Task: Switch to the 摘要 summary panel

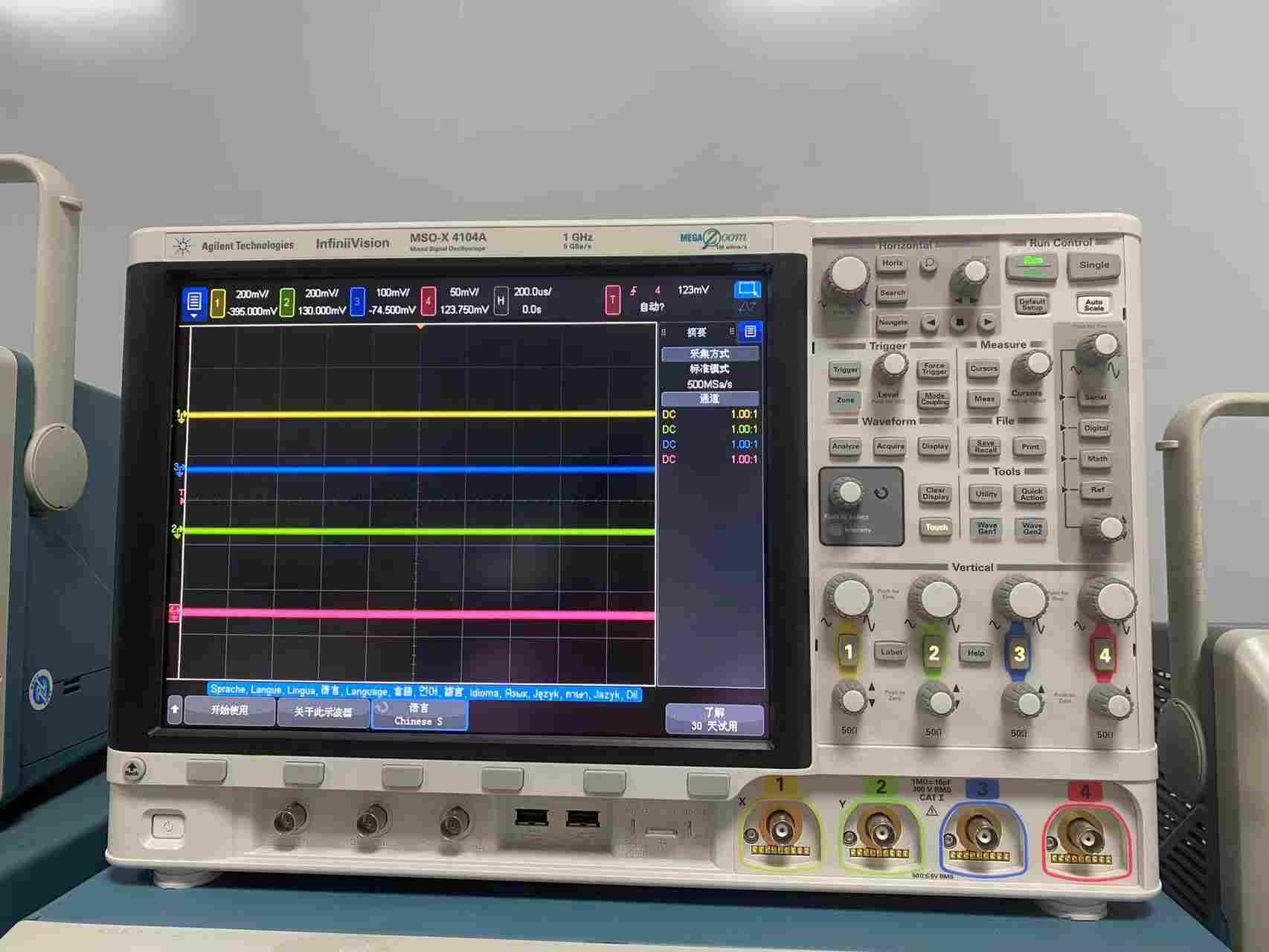Action: (x=697, y=332)
